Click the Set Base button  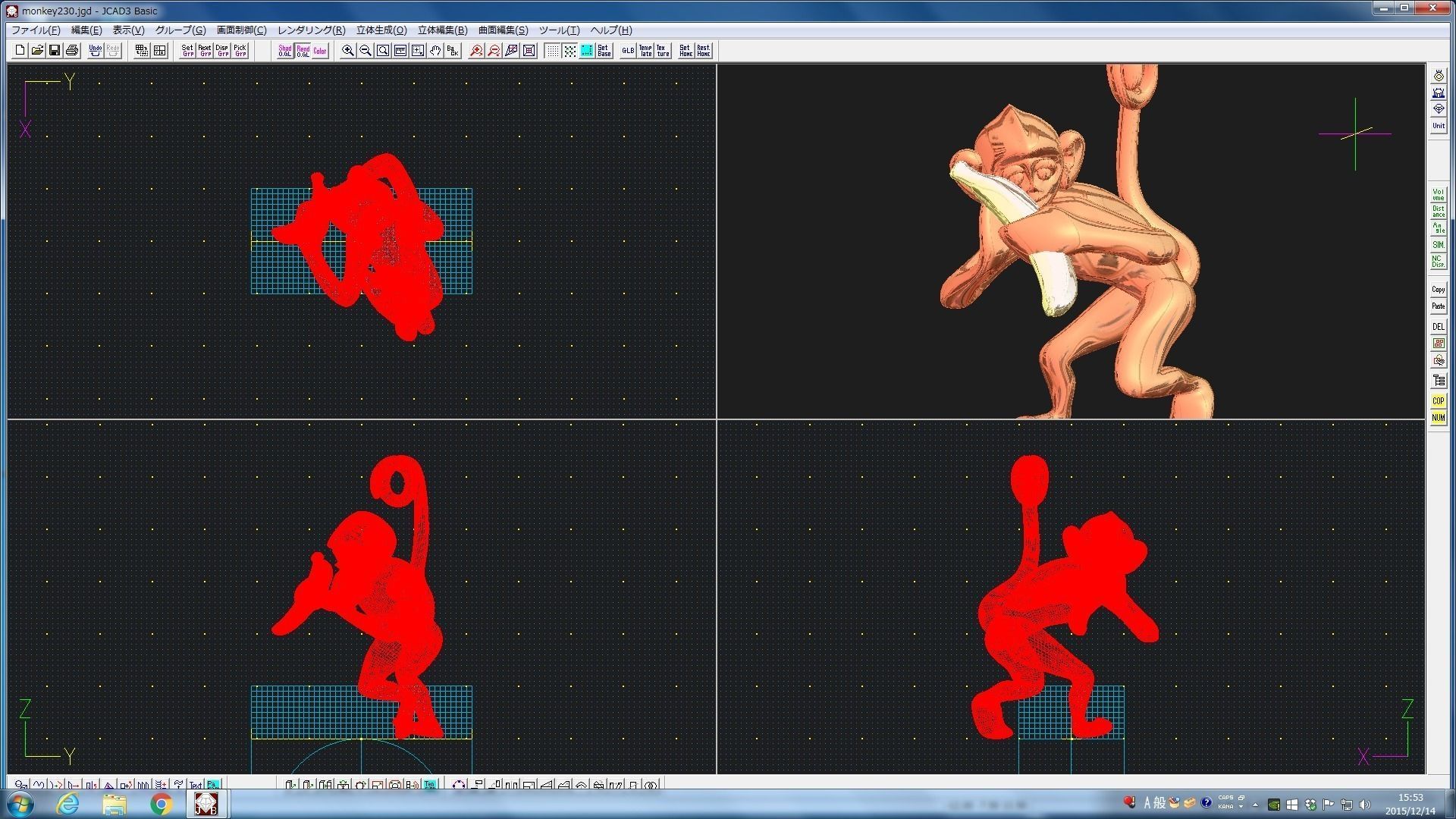[604, 51]
